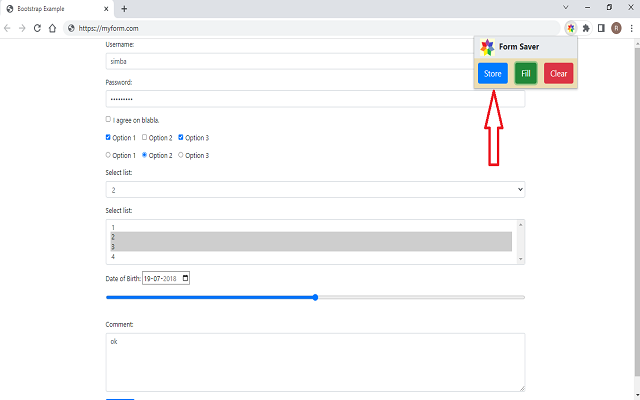Uncheck the Option 1 checkbox
The width and height of the screenshot is (640, 400).
(108, 137)
